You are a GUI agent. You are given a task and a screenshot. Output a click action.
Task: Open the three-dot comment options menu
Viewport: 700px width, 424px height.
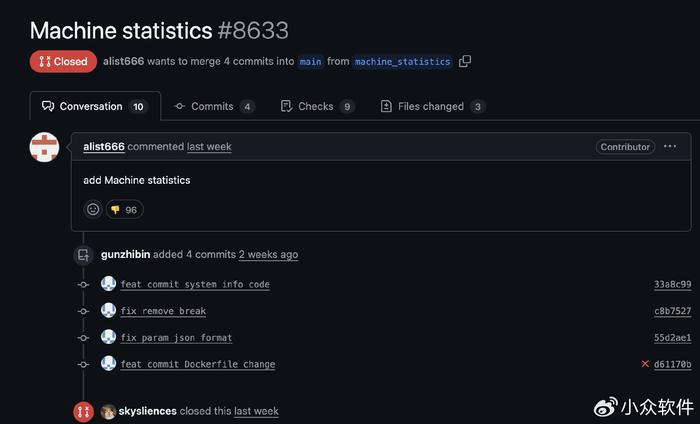click(x=670, y=146)
